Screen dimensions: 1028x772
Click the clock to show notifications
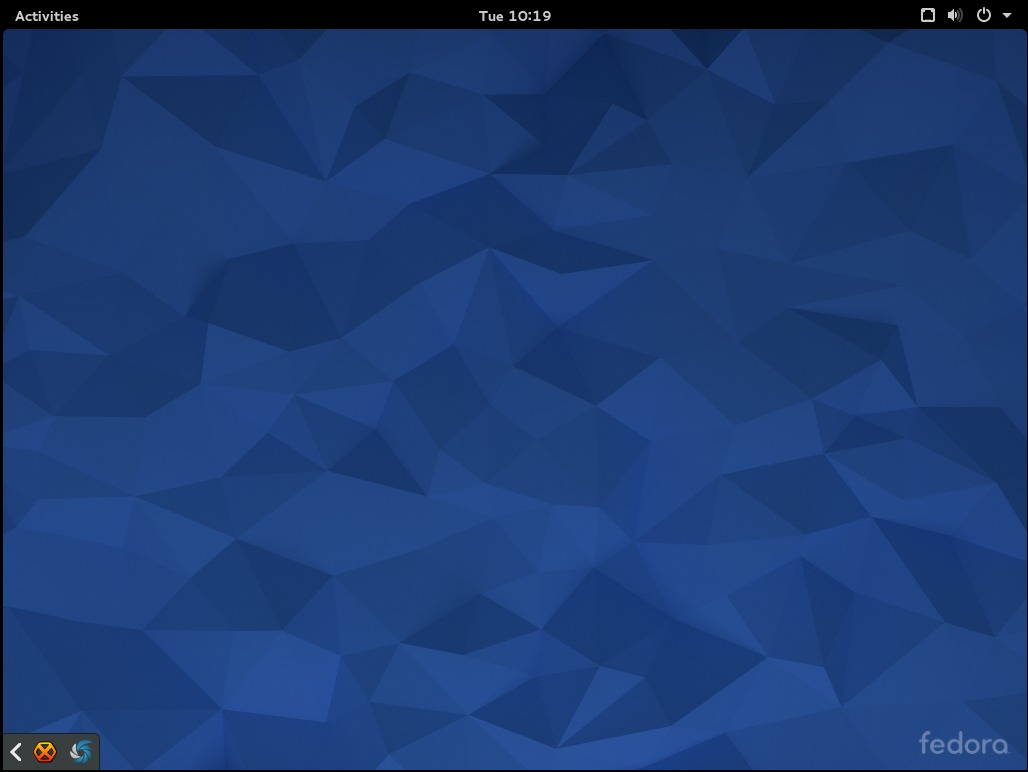(x=514, y=15)
